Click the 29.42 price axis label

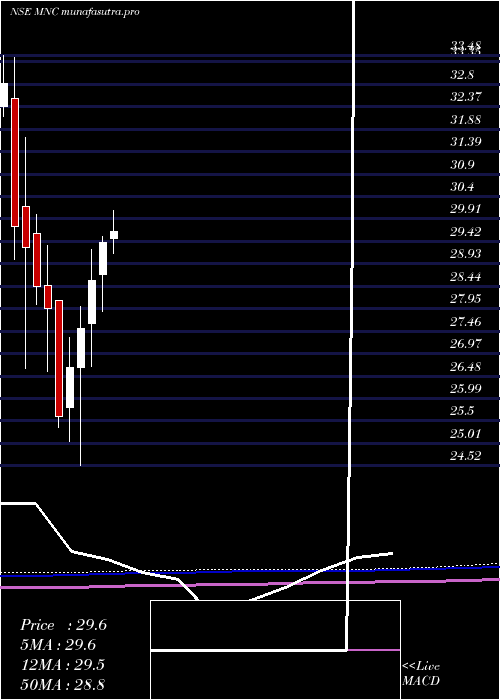466,232
